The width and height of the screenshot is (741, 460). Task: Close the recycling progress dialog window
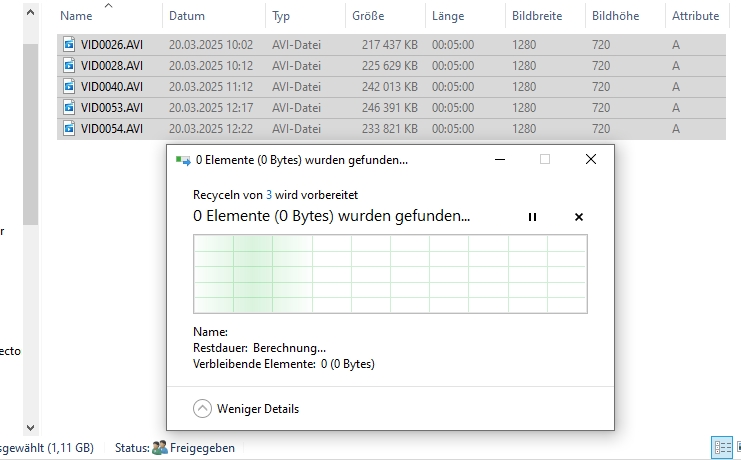591,159
